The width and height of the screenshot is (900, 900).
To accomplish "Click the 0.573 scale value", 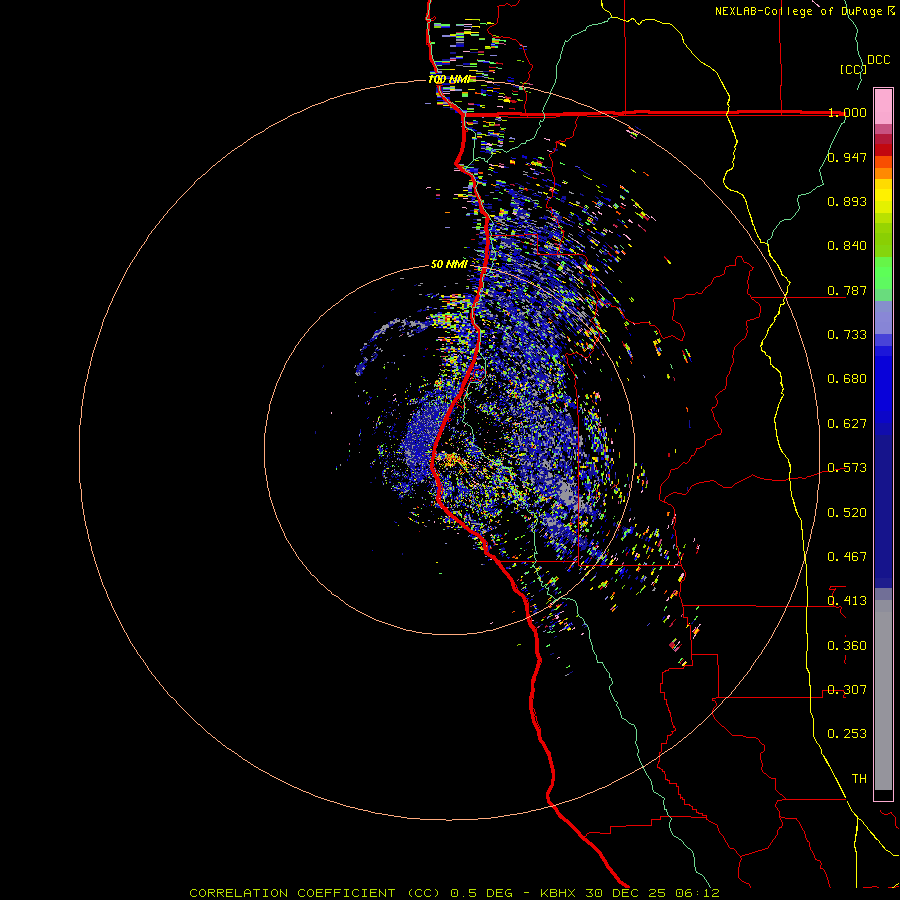I will pyautogui.click(x=847, y=468).
